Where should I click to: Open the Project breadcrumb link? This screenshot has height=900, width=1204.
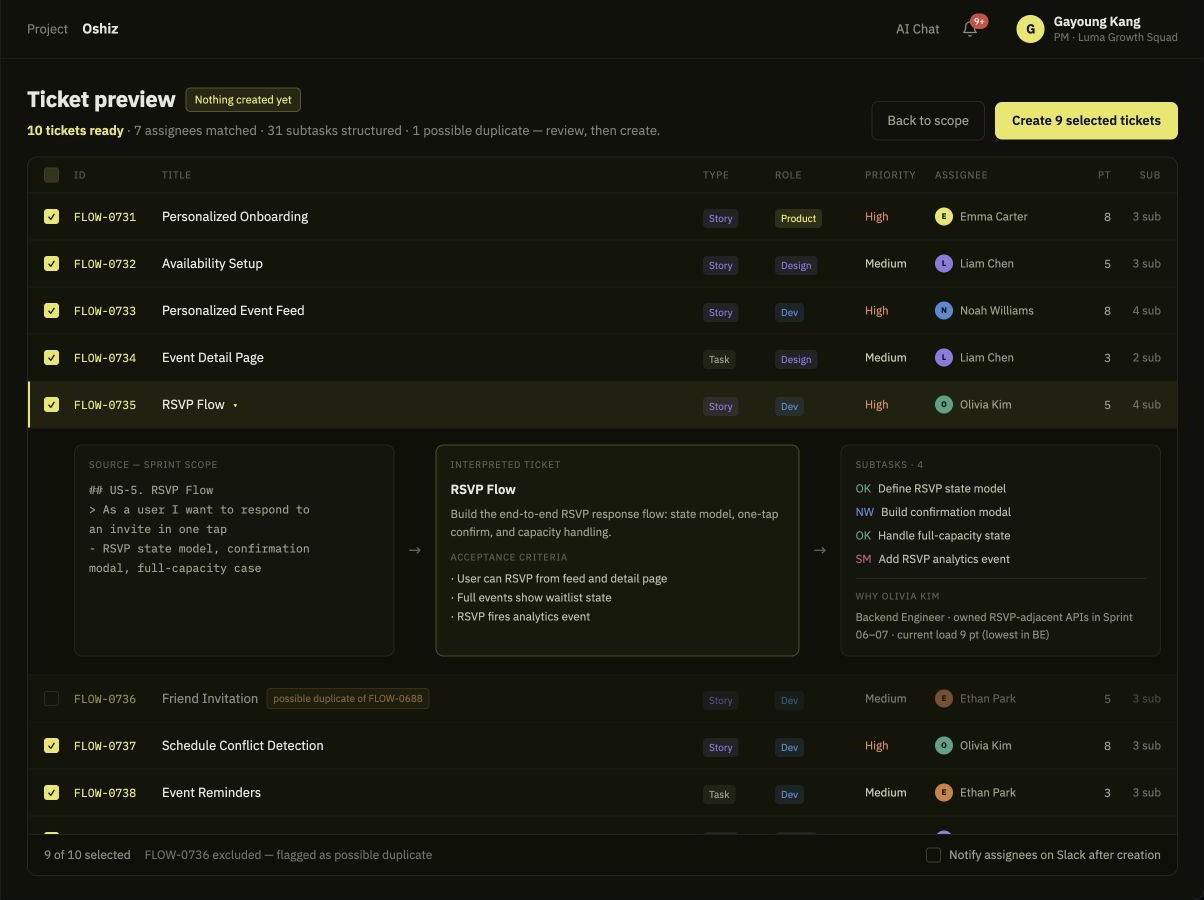click(47, 29)
